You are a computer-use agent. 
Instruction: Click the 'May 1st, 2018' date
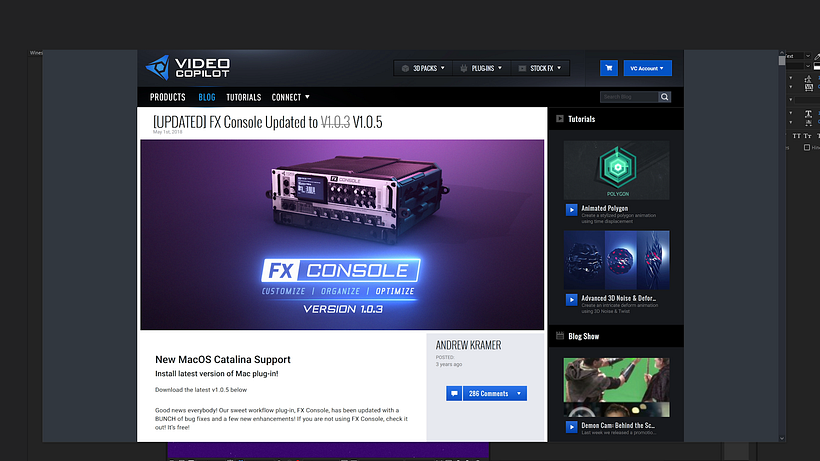tap(167, 132)
